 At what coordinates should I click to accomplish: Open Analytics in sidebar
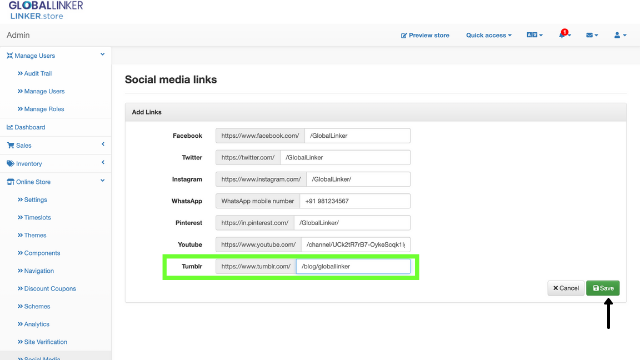pos(33,324)
